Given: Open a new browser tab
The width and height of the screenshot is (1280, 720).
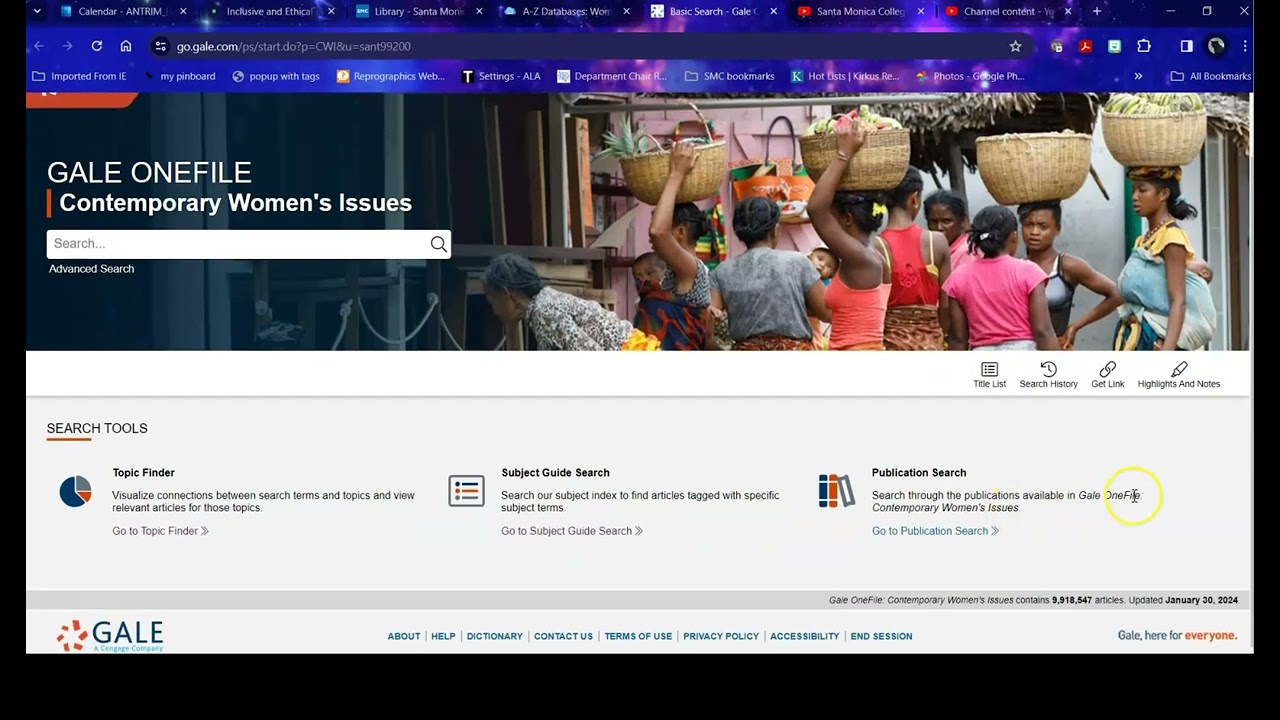Looking at the screenshot, I should point(1097,12).
